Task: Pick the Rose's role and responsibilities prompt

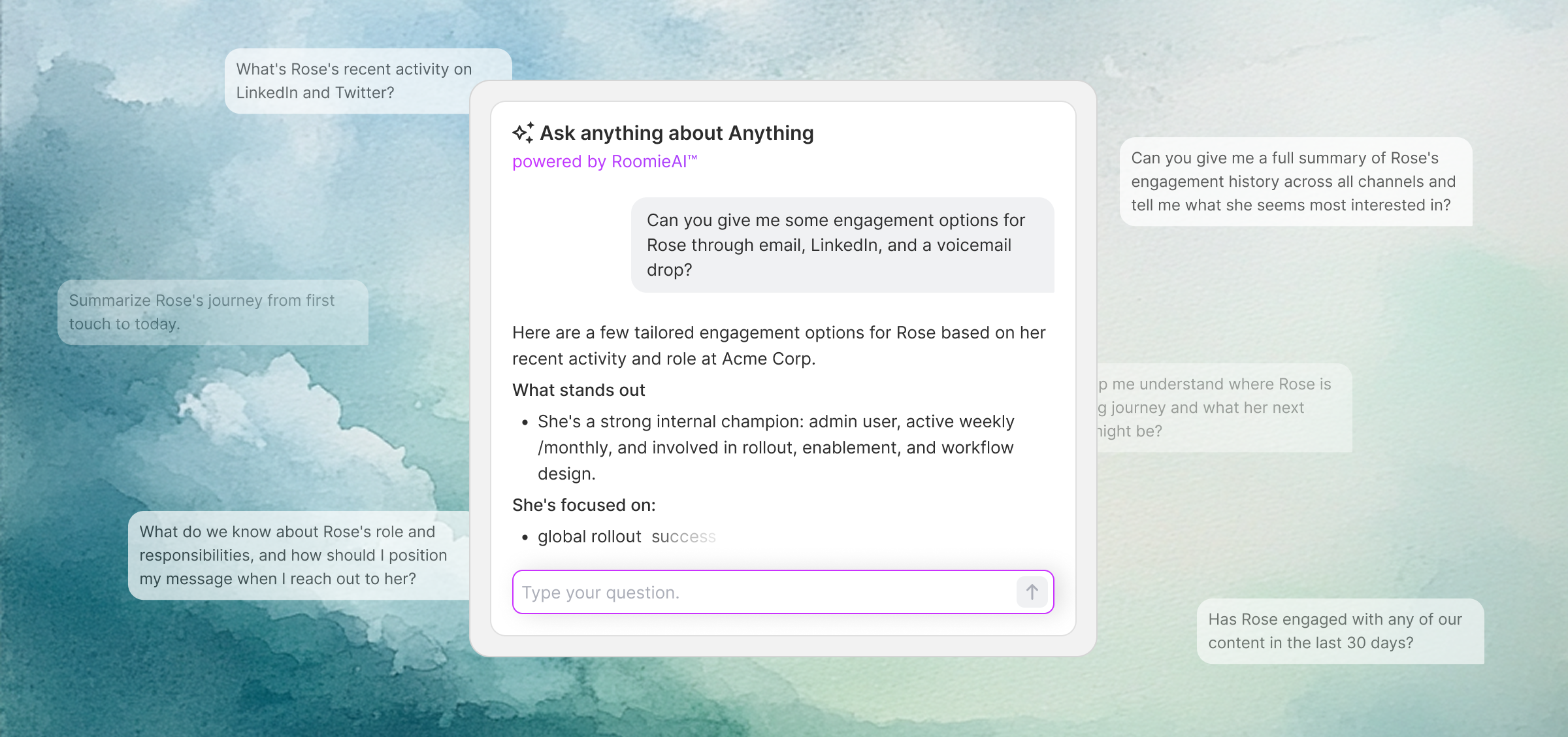Action: [297, 555]
